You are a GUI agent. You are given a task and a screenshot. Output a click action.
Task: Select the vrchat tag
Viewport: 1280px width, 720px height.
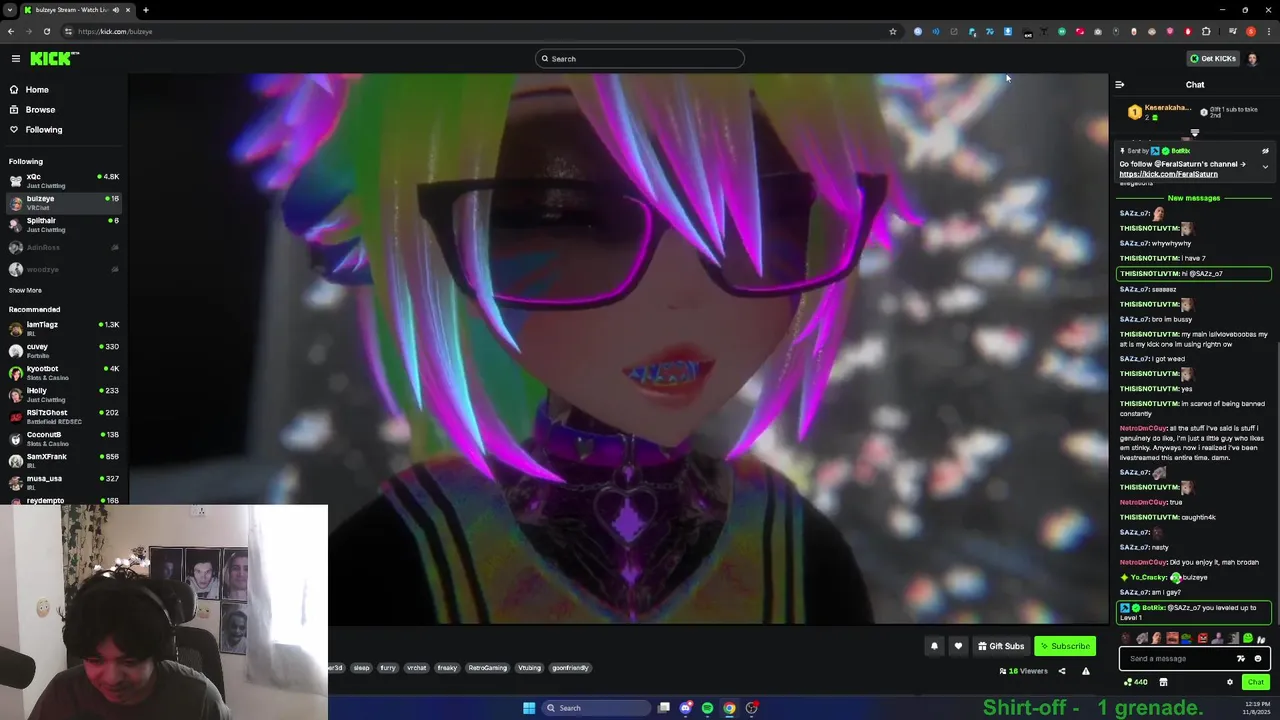[417, 668]
